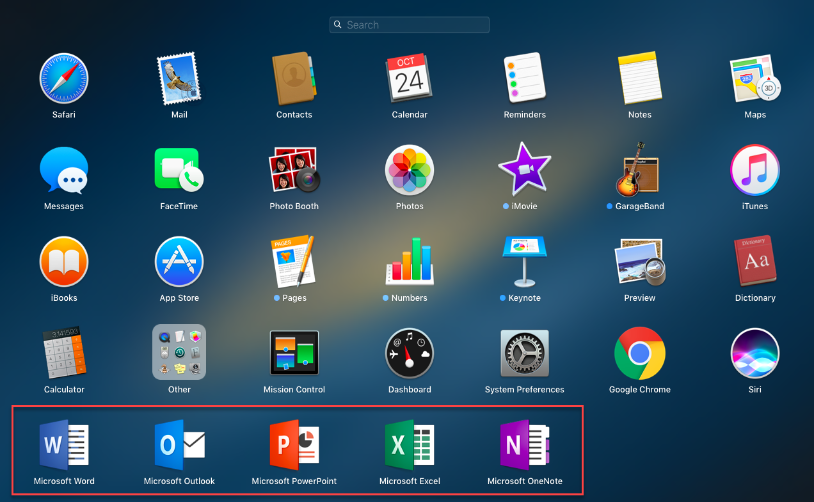Open iMovie
Screen dimensions: 814x502
point(524,169)
